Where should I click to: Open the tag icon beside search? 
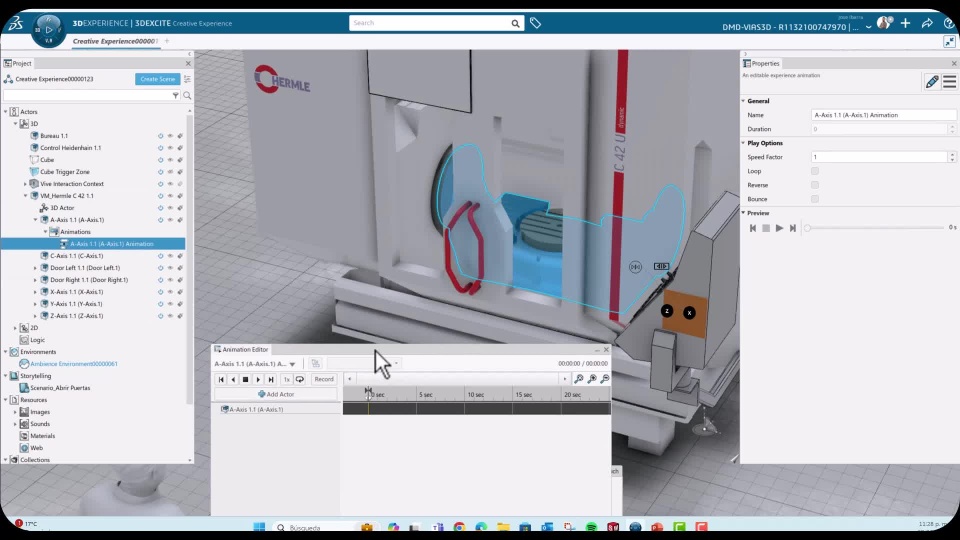[535, 23]
